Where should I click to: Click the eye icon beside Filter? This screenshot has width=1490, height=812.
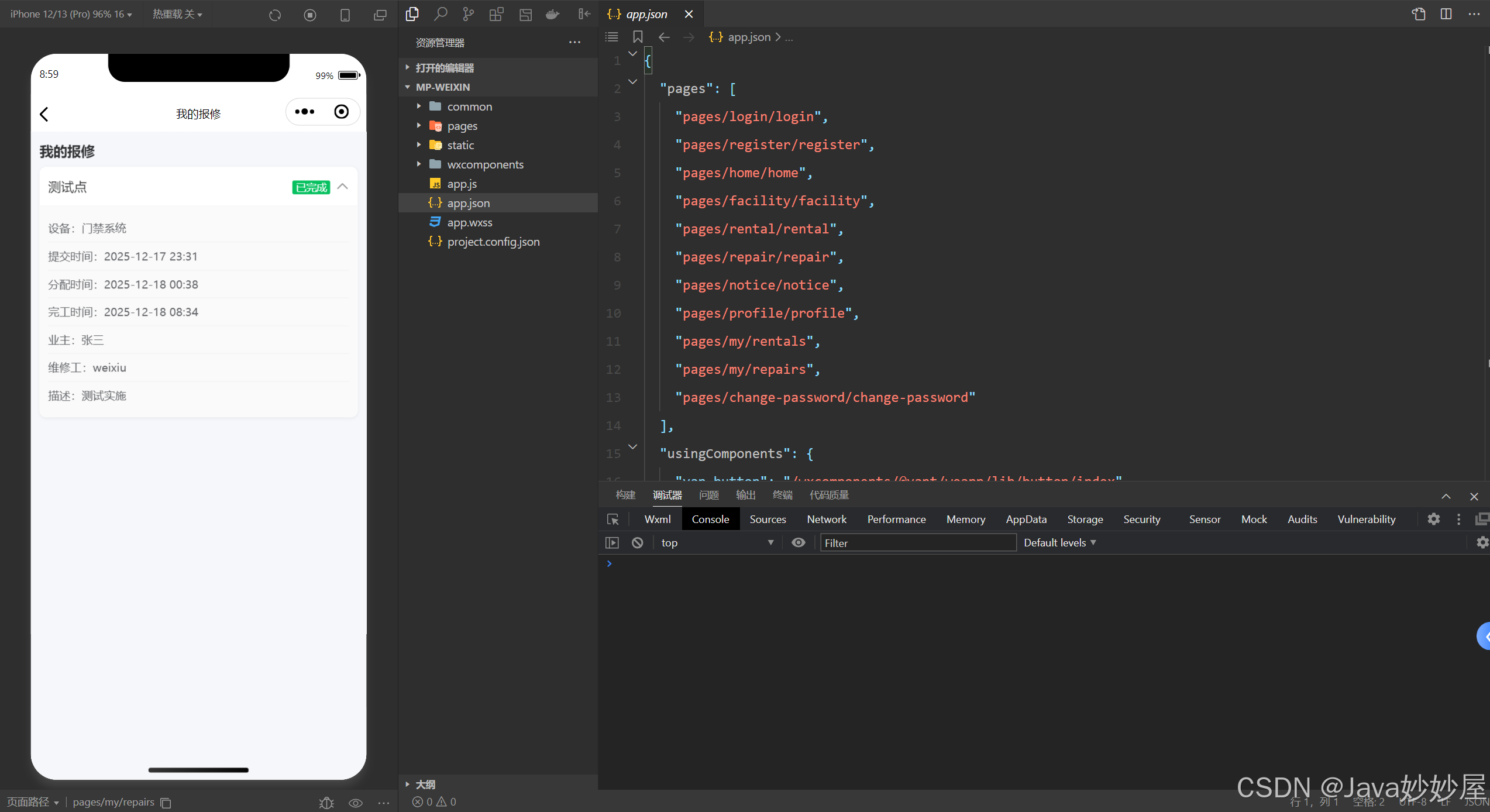[798, 543]
